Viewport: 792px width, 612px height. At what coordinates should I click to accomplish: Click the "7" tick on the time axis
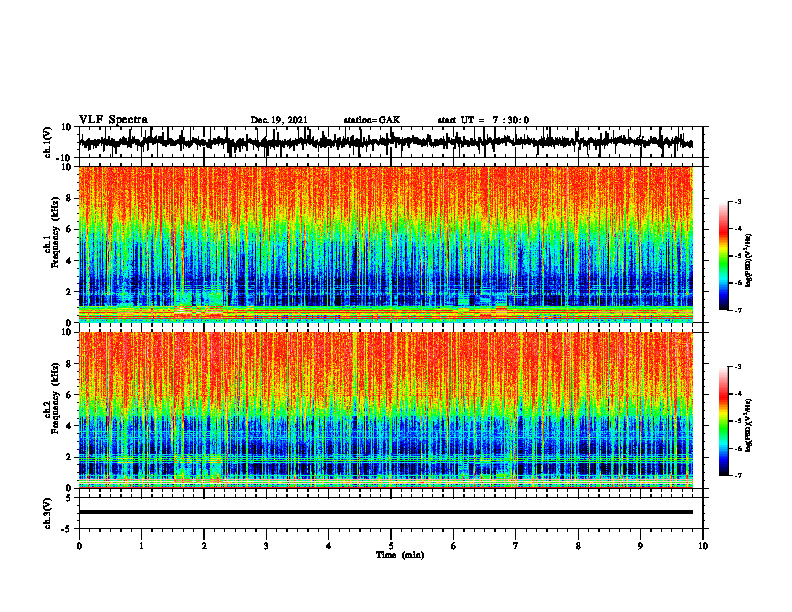click(516, 546)
